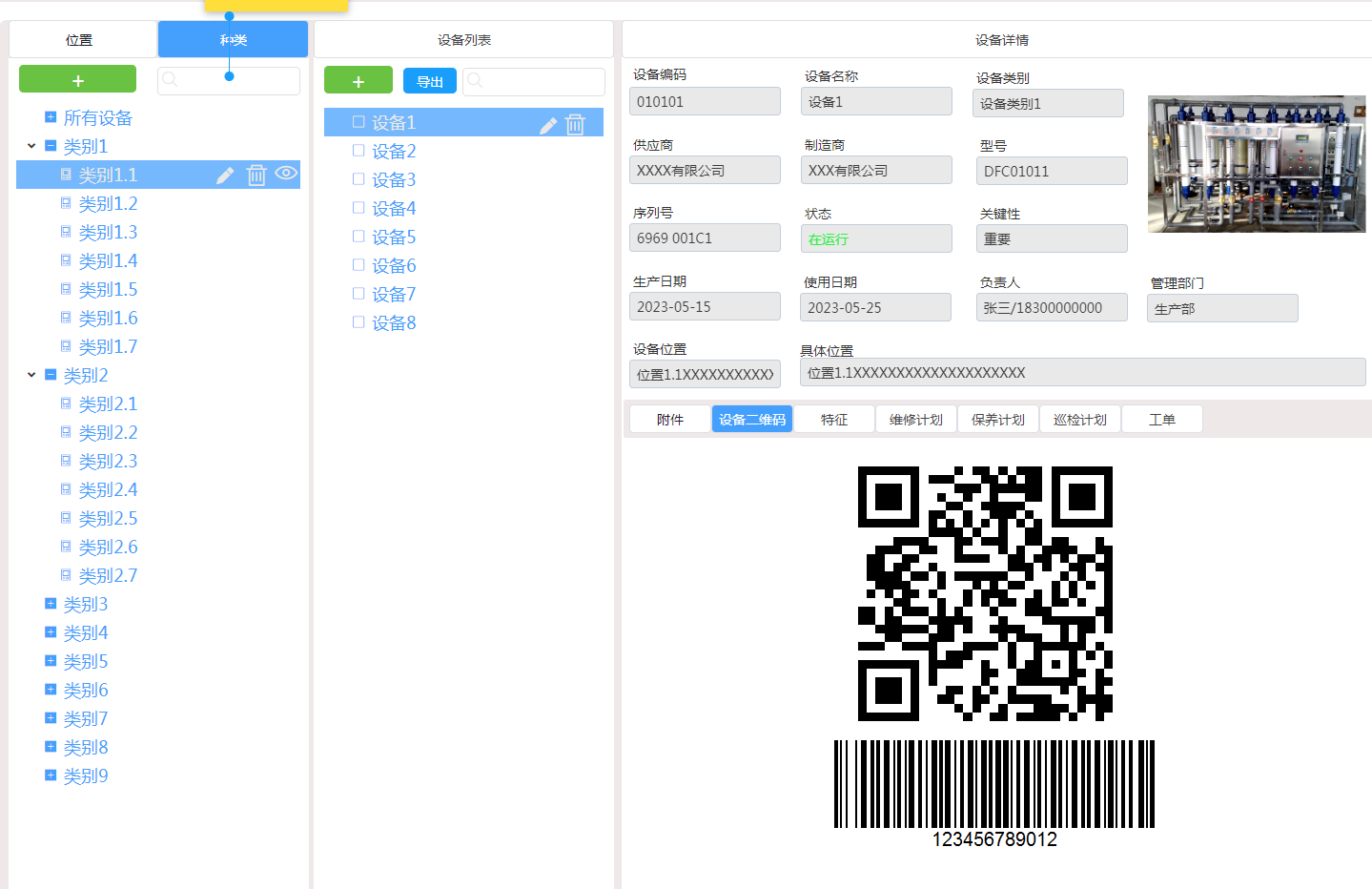Viewport: 1372px width, 889px height.
Task: Open the 维修计划 tab
Action: click(x=916, y=420)
